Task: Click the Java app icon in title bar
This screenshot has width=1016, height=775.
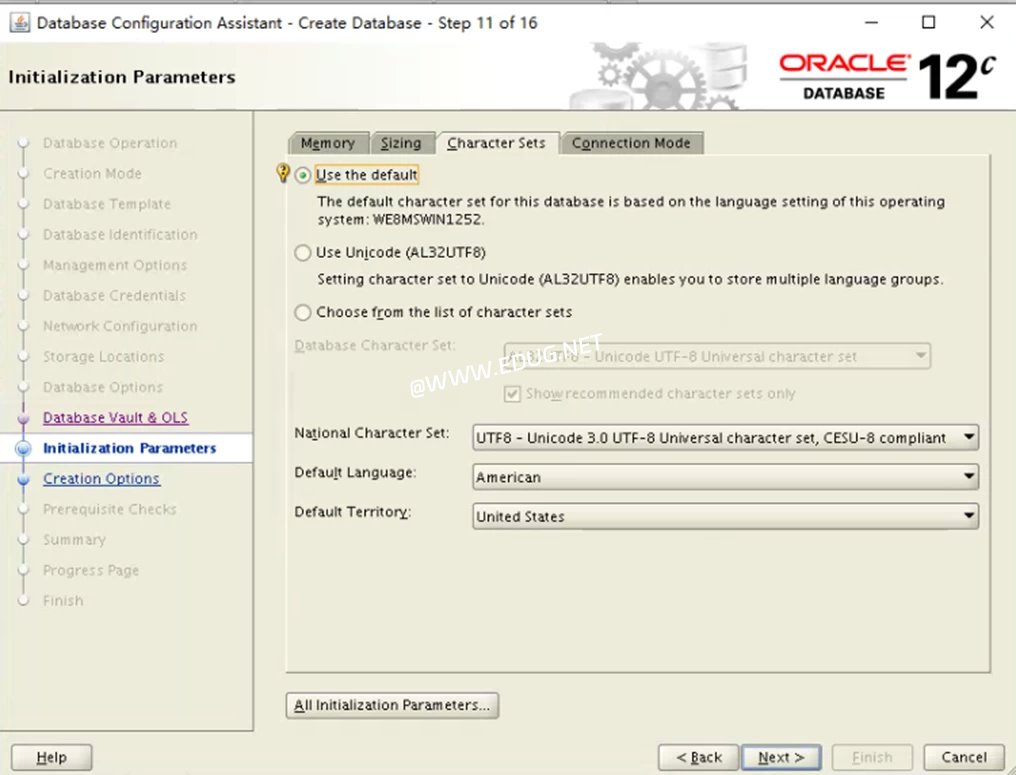Action: [19, 23]
